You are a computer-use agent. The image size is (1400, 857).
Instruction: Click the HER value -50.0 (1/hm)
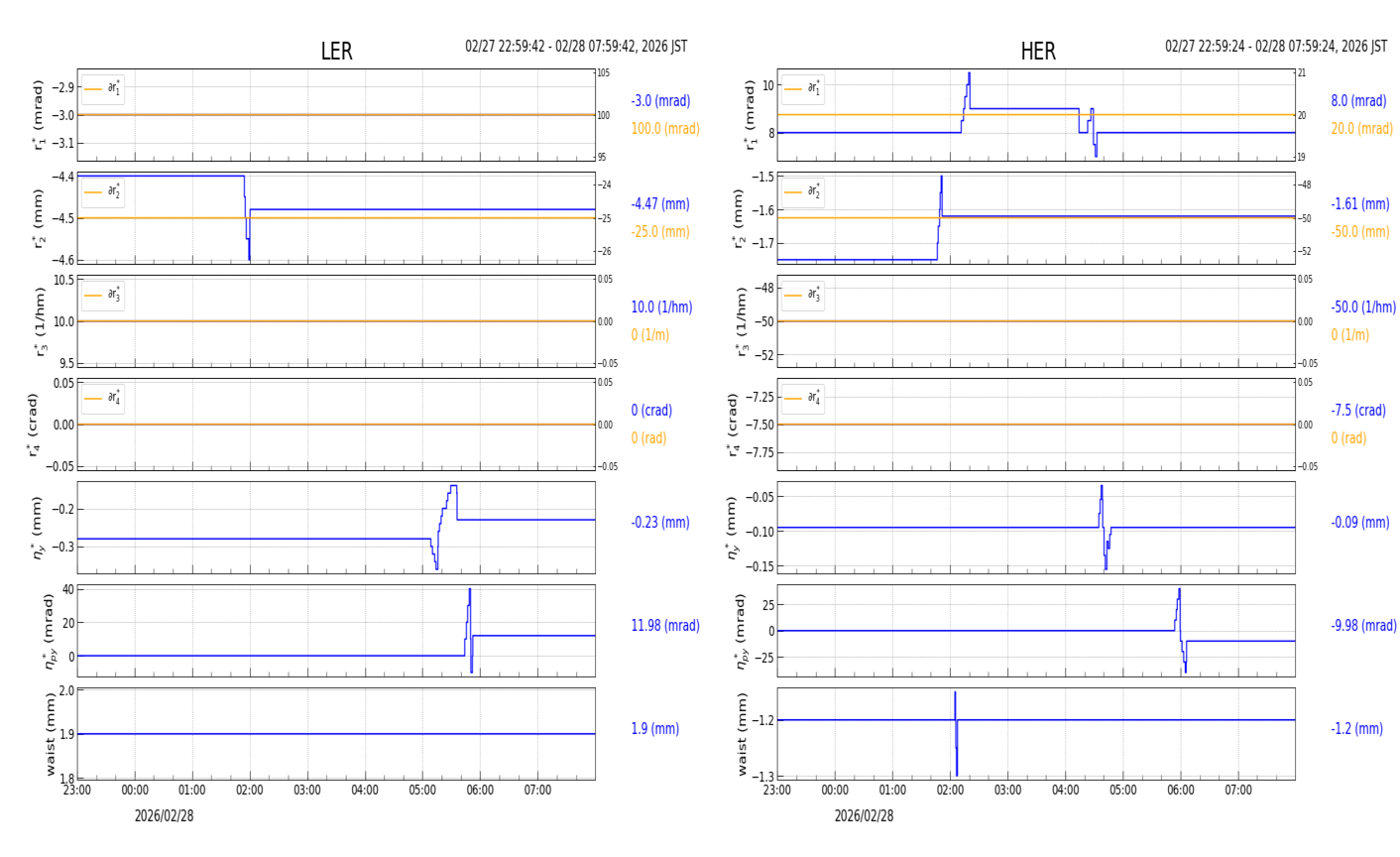tap(1363, 307)
